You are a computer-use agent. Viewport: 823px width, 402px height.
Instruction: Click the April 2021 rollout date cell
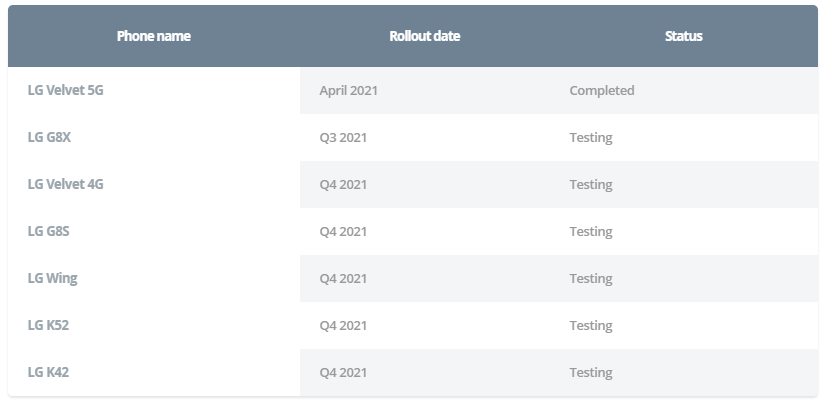coord(349,91)
